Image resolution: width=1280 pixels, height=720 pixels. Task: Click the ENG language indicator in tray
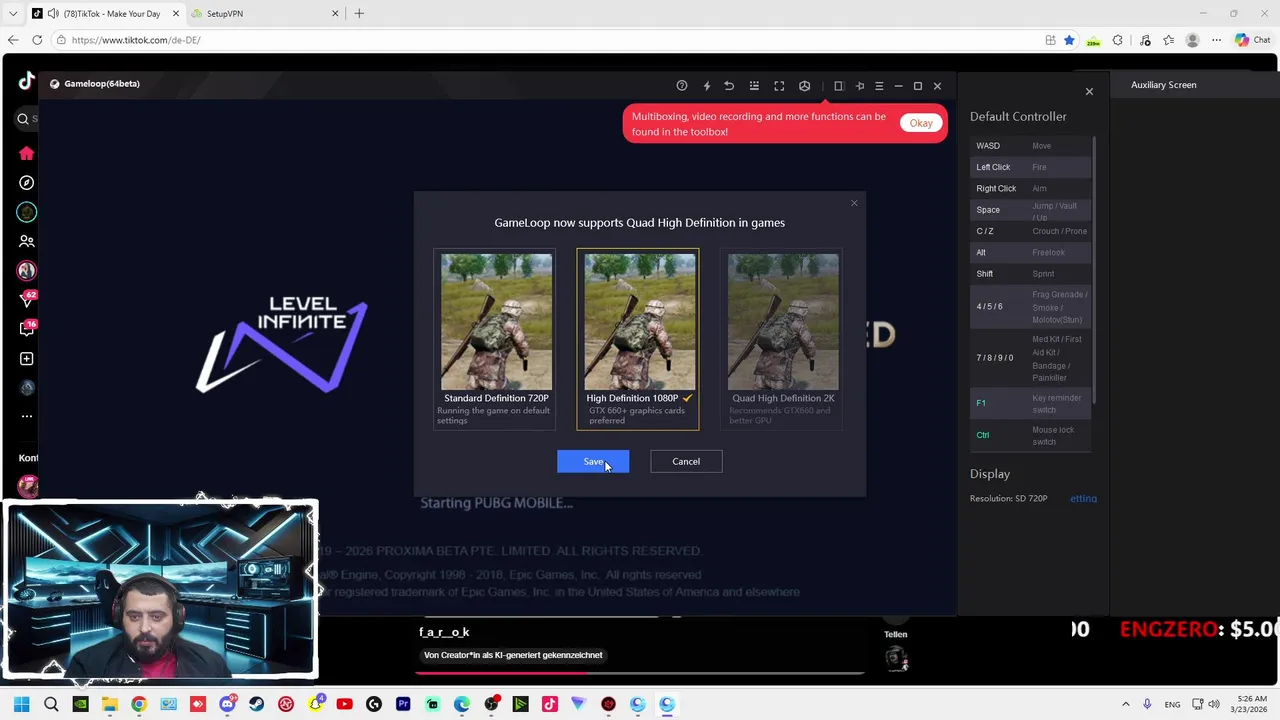pos(1172,705)
